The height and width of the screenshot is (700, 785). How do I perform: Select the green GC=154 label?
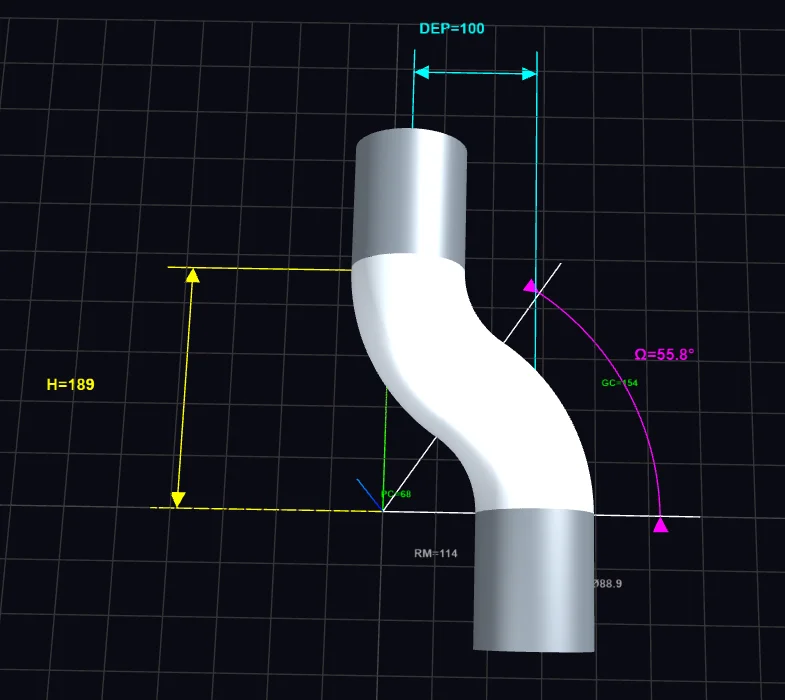point(619,383)
